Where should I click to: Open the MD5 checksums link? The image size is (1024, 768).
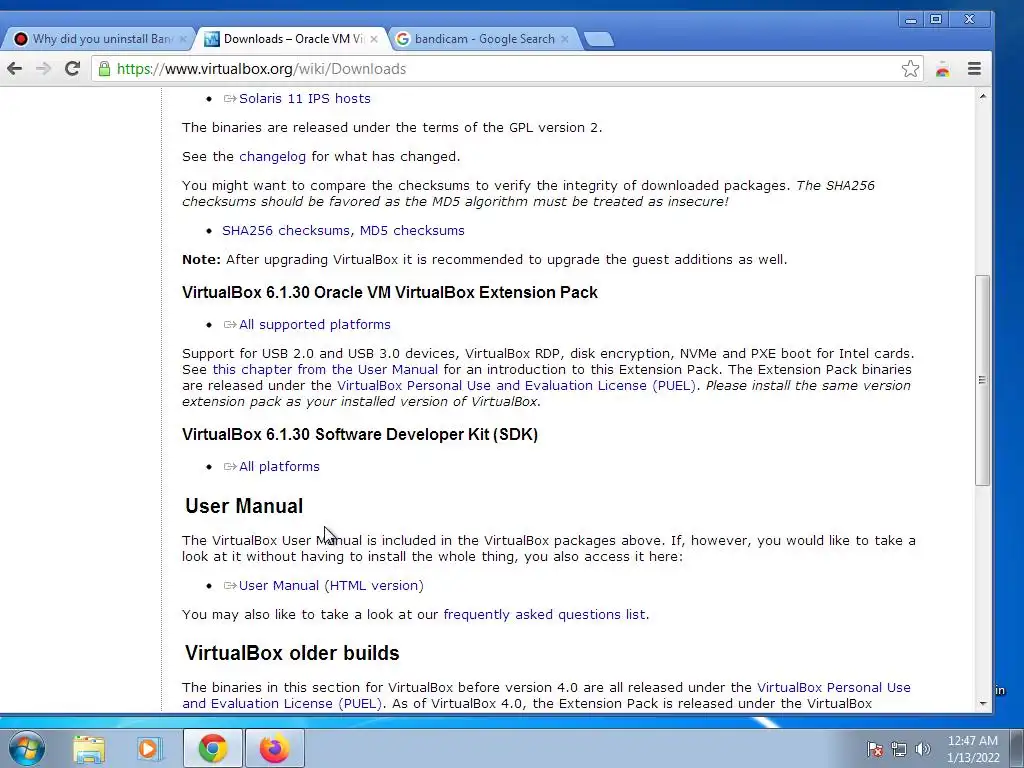(412, 231)
